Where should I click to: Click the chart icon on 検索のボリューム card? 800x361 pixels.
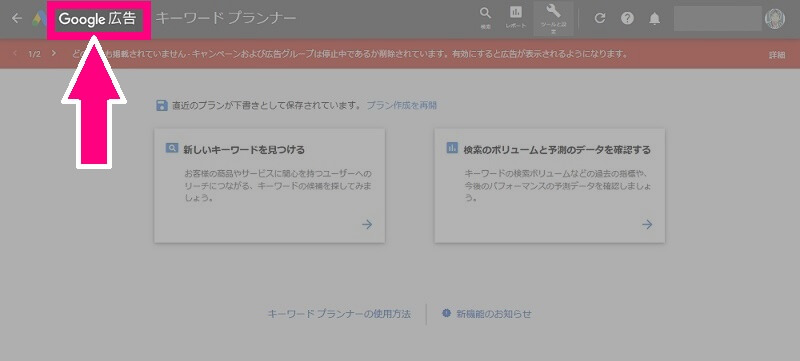(452, 148)
